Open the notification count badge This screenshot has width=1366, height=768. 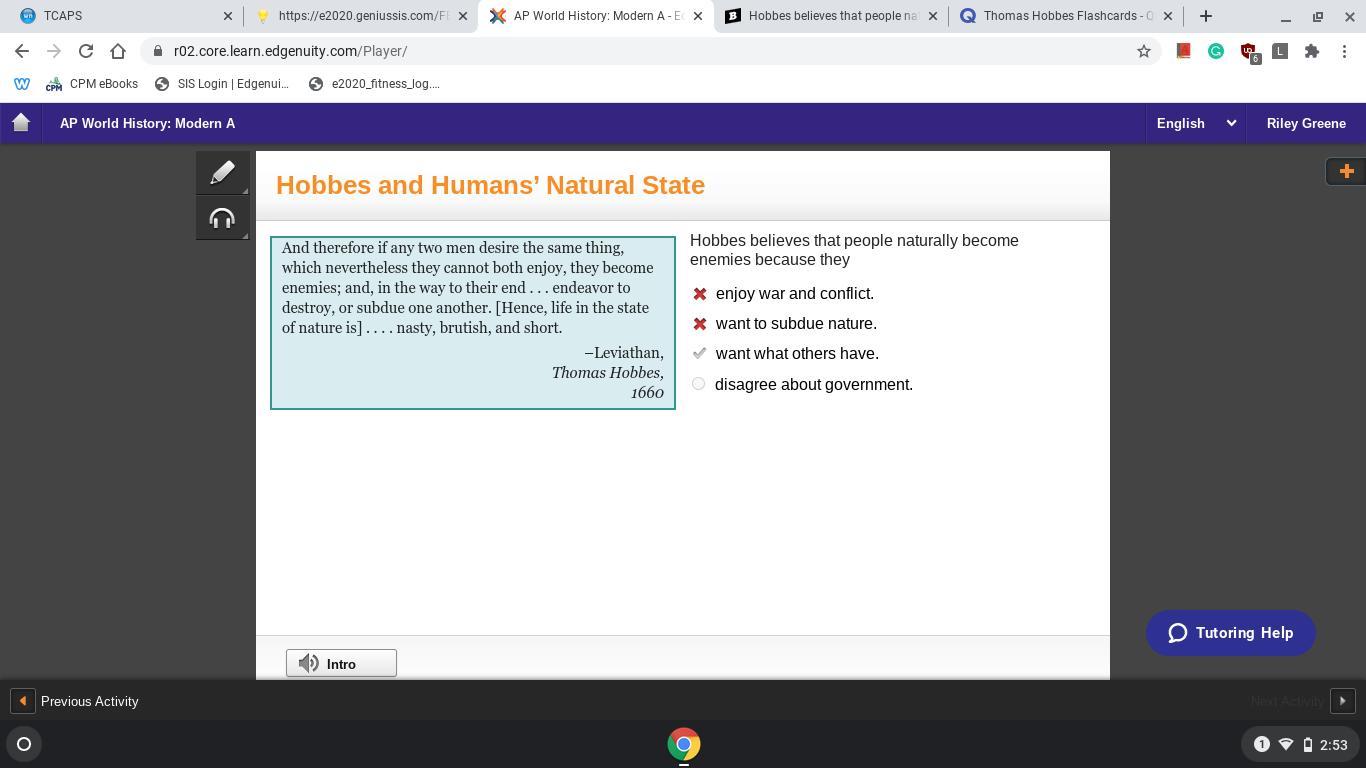tap(1261, 744)
